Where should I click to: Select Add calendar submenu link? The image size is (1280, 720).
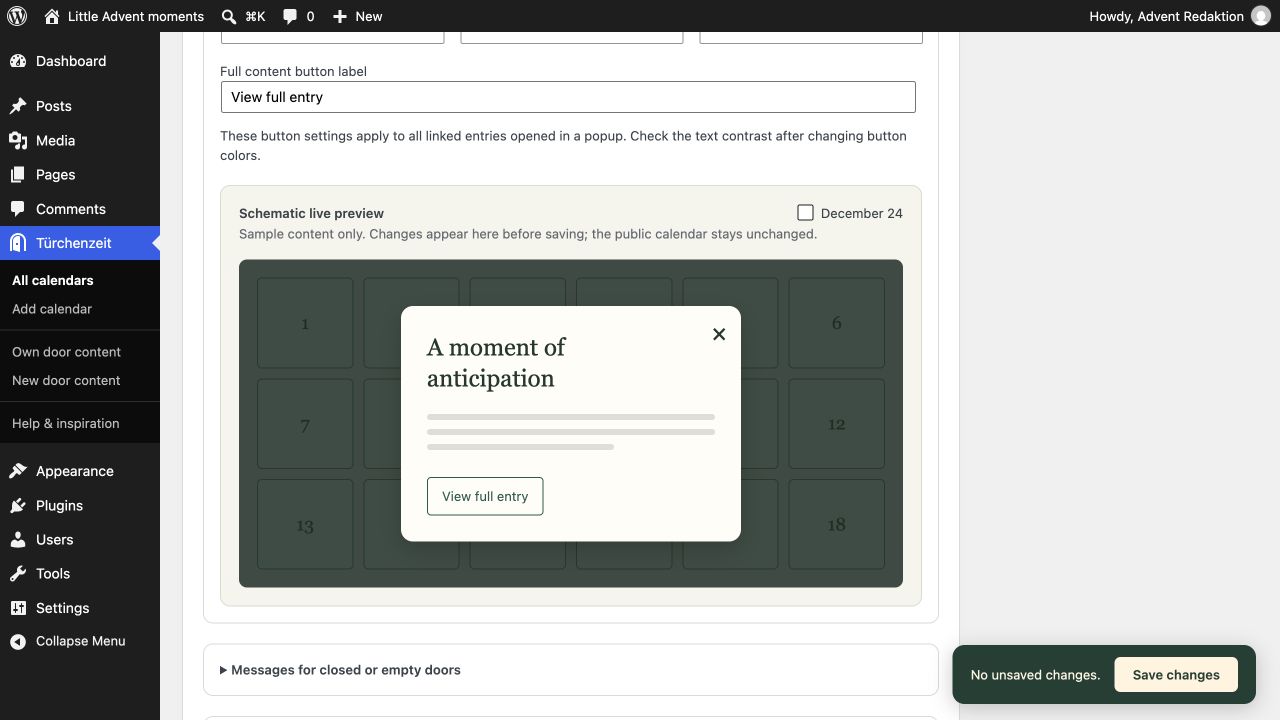(52, 309)
